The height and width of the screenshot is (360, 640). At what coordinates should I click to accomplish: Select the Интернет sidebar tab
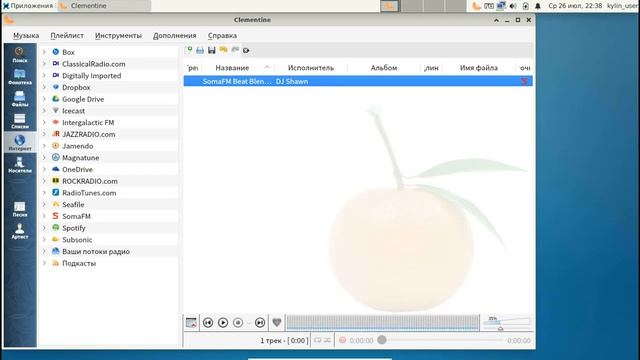(20, 143)
